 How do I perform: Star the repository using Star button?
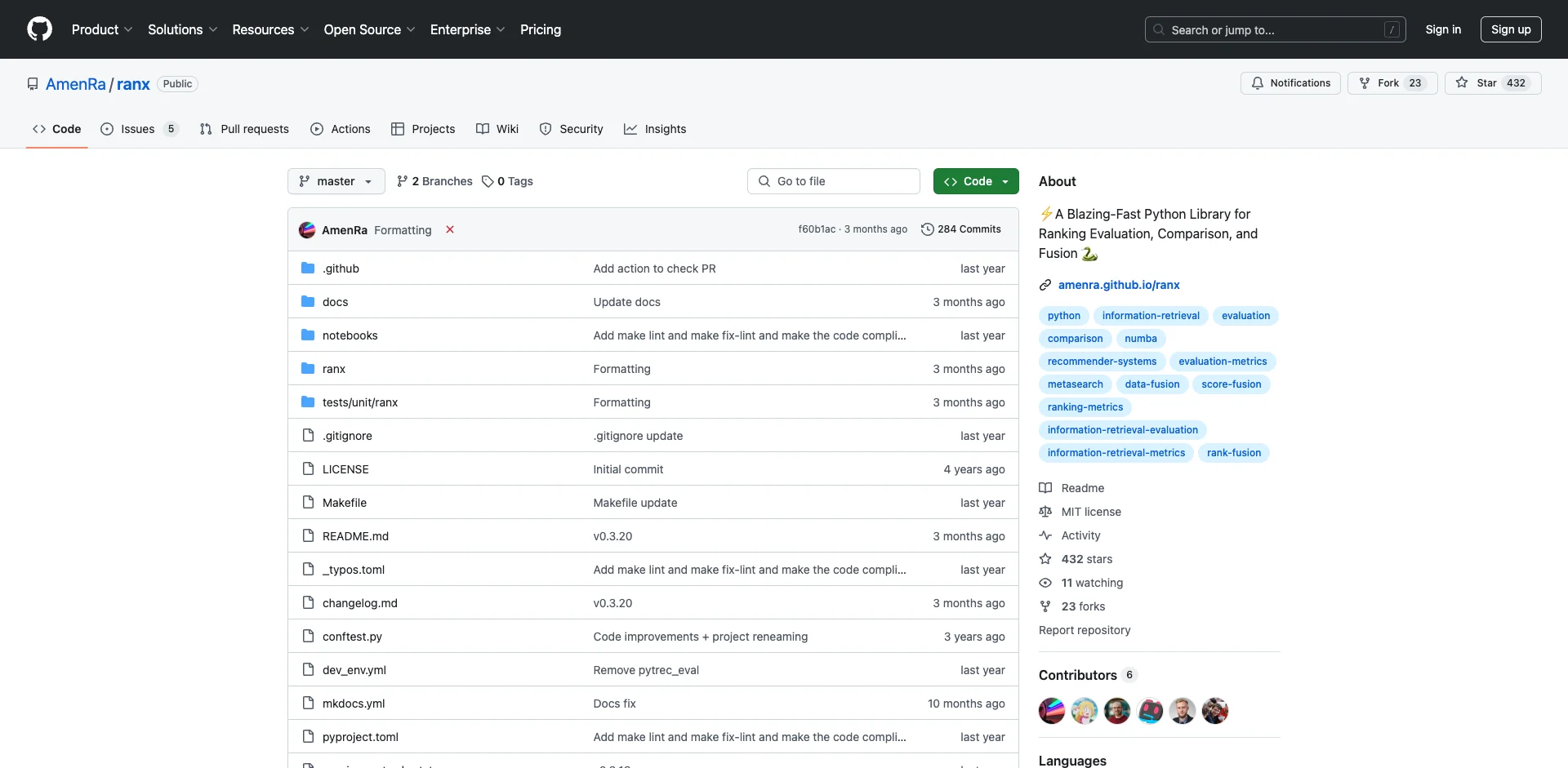pyautogui.click(x=1493, y=83)
